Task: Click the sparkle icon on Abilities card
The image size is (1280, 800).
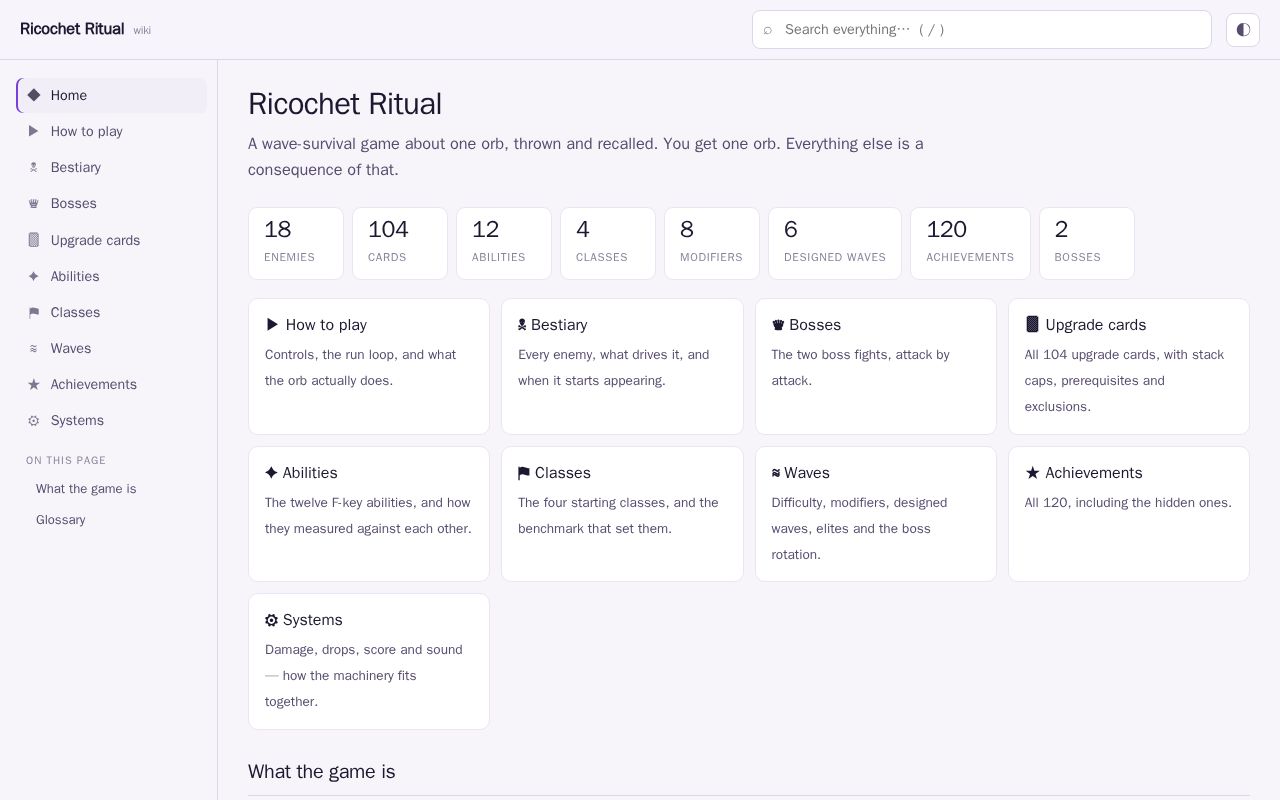Action: tap(271, 473)
